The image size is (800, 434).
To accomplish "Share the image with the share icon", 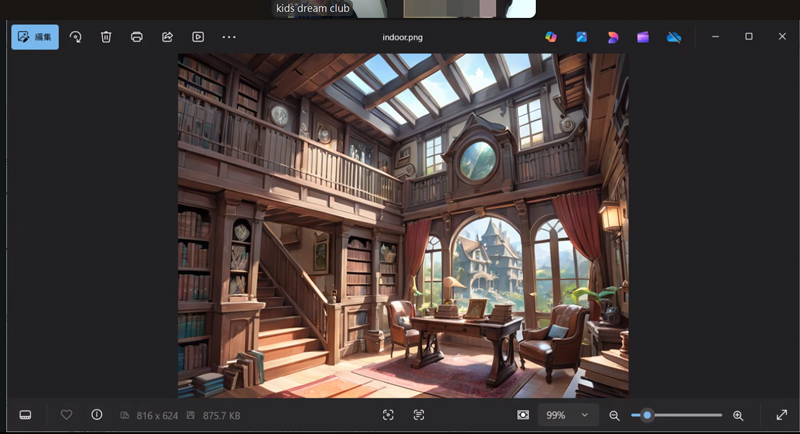I will click(168, 37).
